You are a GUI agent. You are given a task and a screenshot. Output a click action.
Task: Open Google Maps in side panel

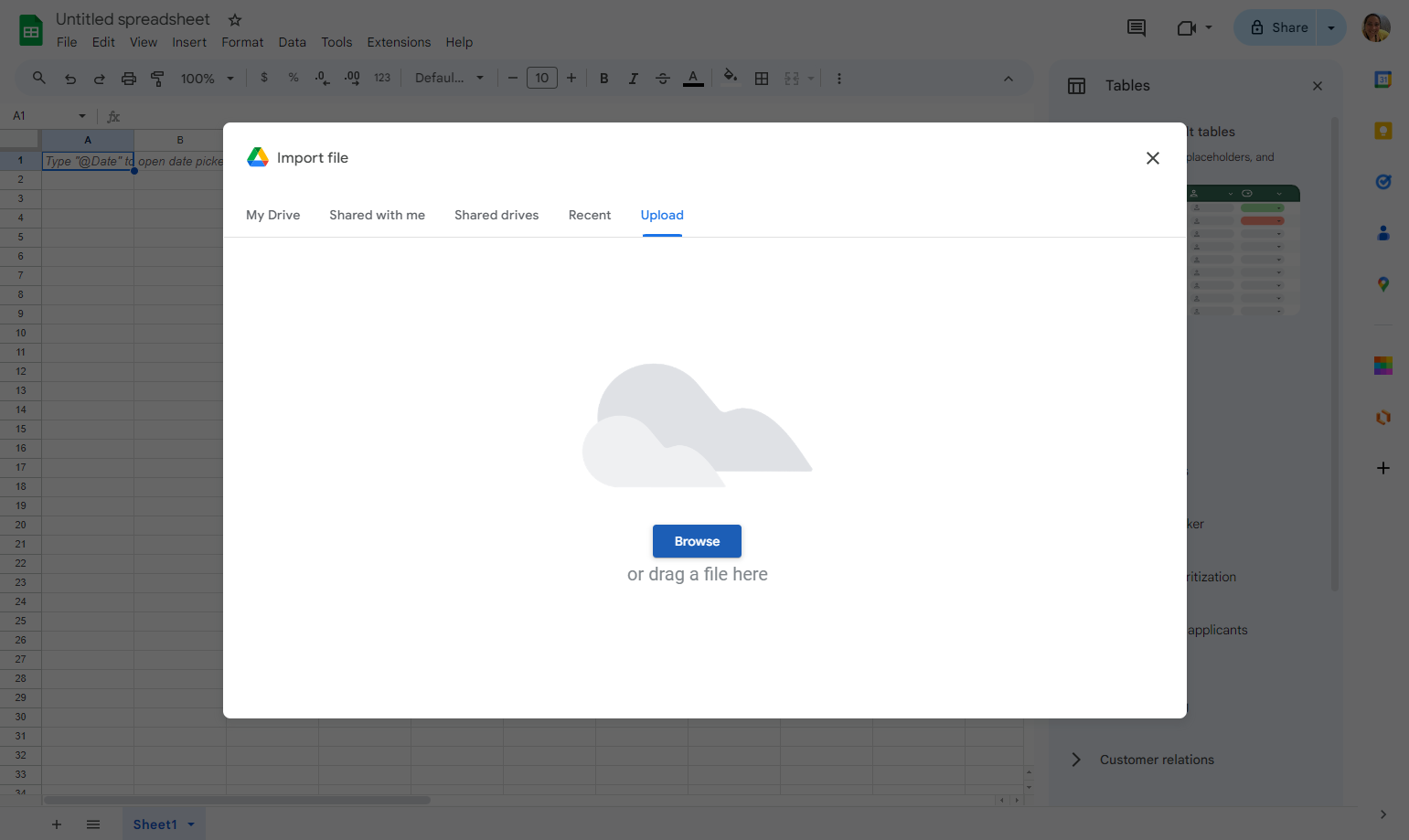[x=1383, y=284]
